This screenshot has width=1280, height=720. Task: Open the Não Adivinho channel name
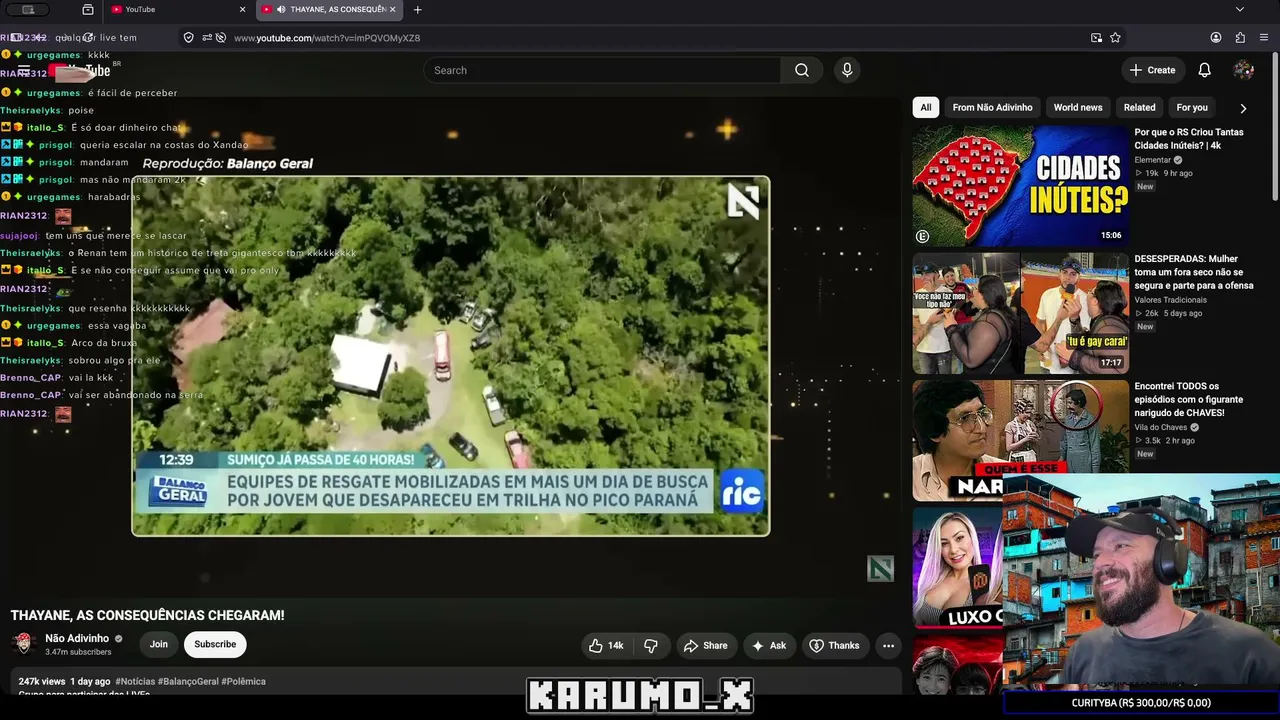coord(77,638)
